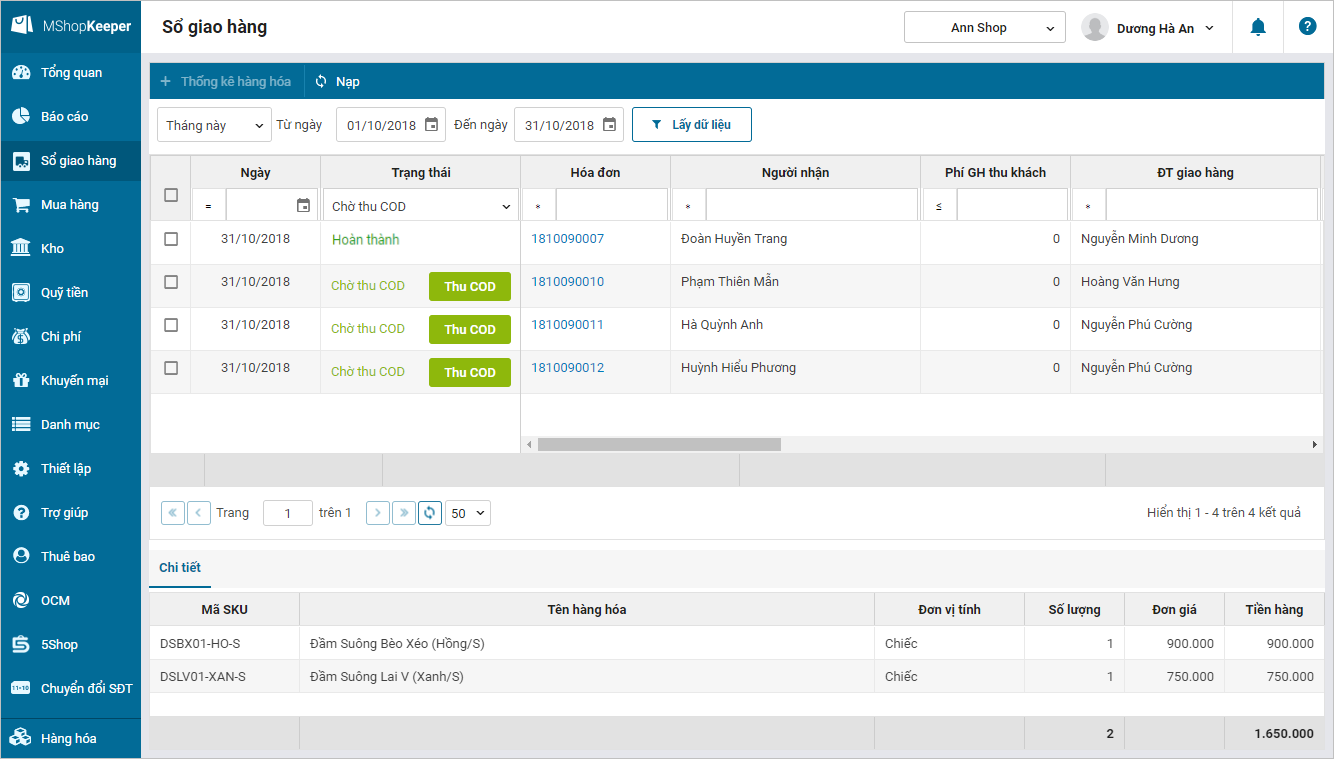Click the Người nhận filter text field

[812, 206]
